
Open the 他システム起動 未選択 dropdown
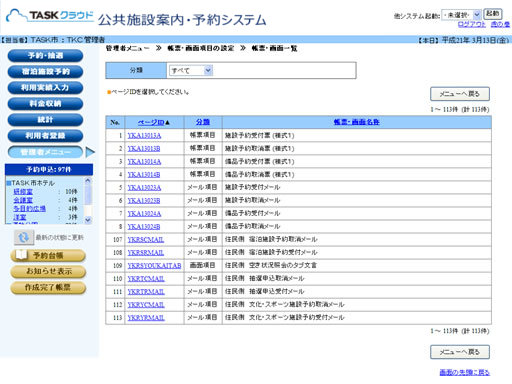pyautogui.click(x=461, y=15)
